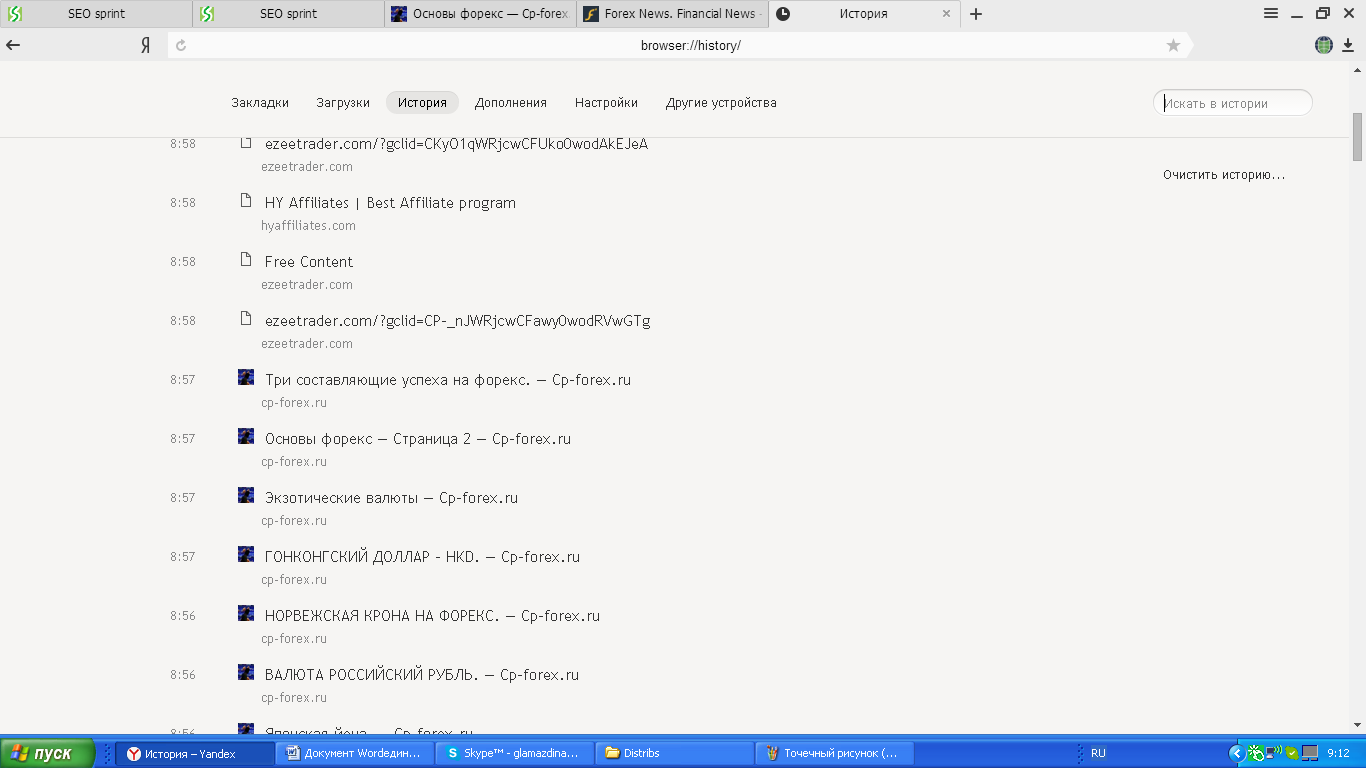Click the hyaffiliates.com domain text
Viewport: 1366px width, 768px height.
309,226
